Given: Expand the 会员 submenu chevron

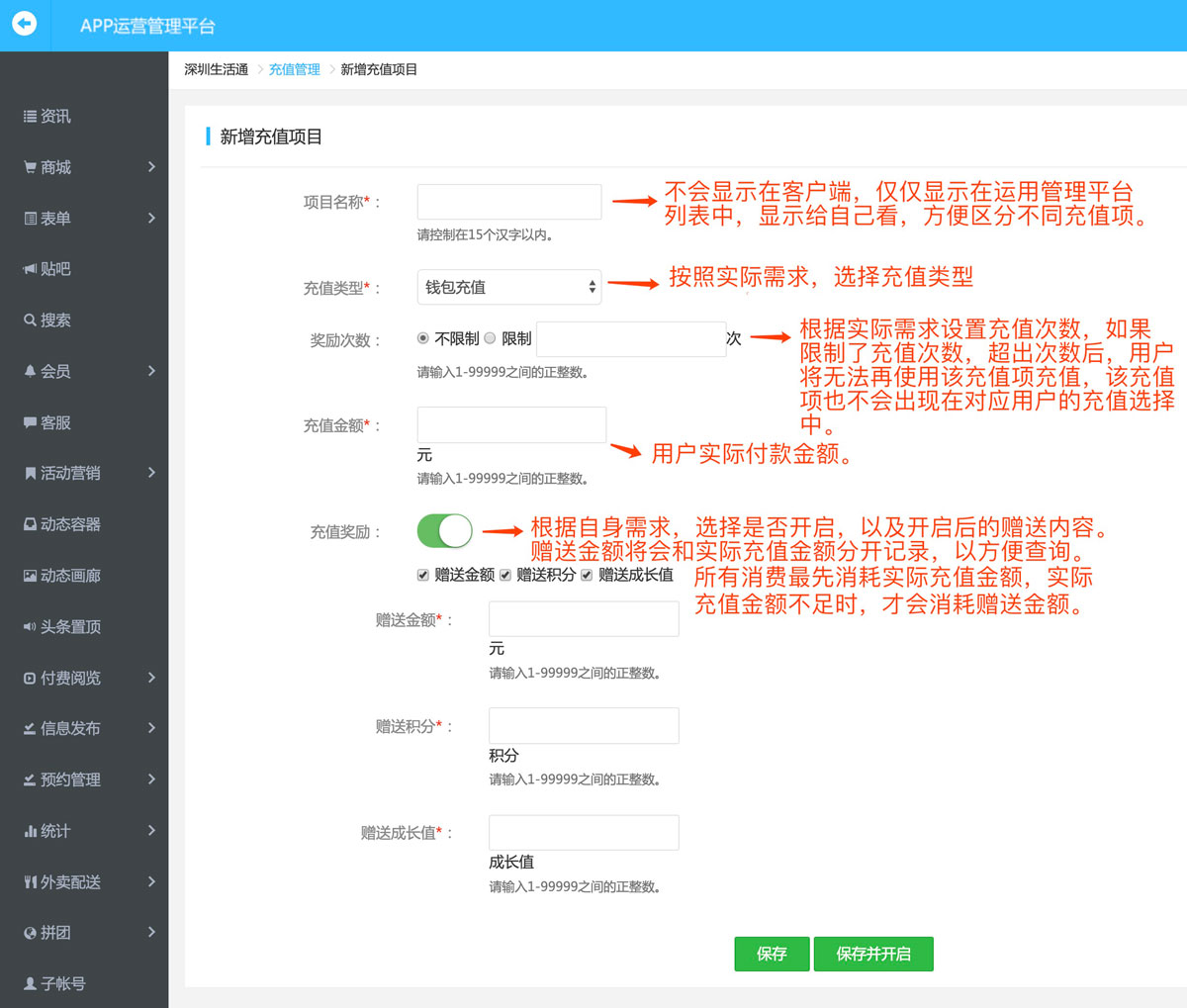Looking at the screenshot, I should pyautogui.click(x=151, y=371).
